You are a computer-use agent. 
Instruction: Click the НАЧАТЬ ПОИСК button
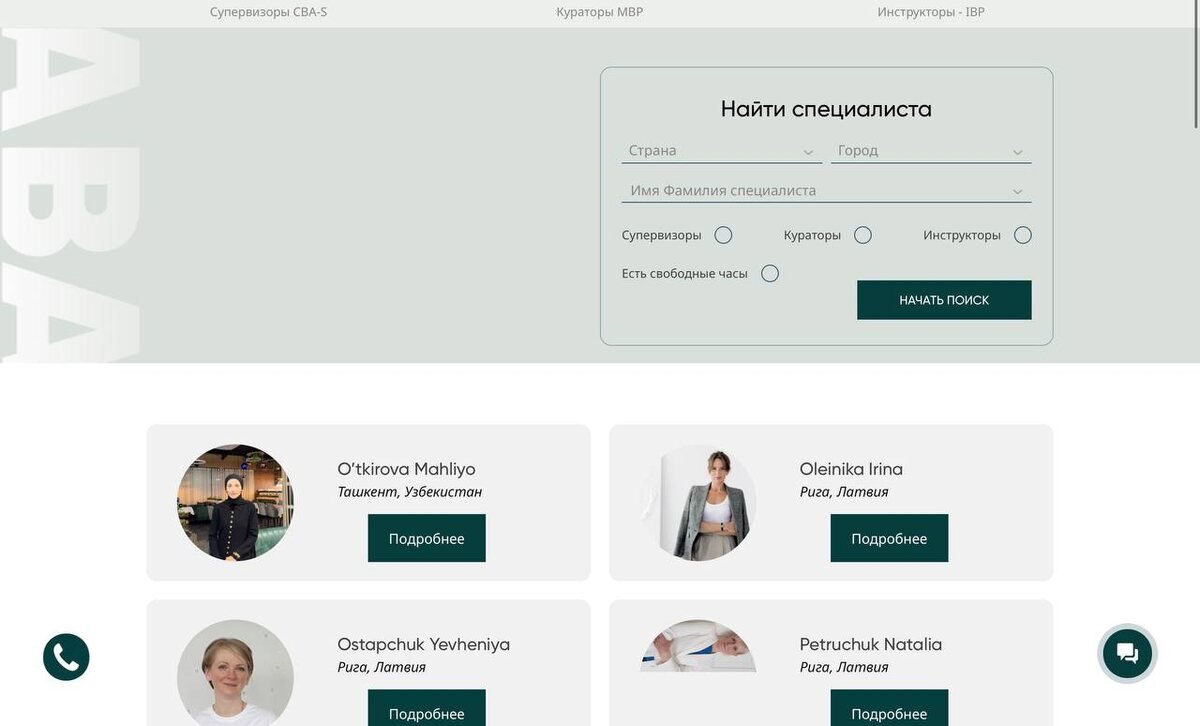click(x=944, y=300)
